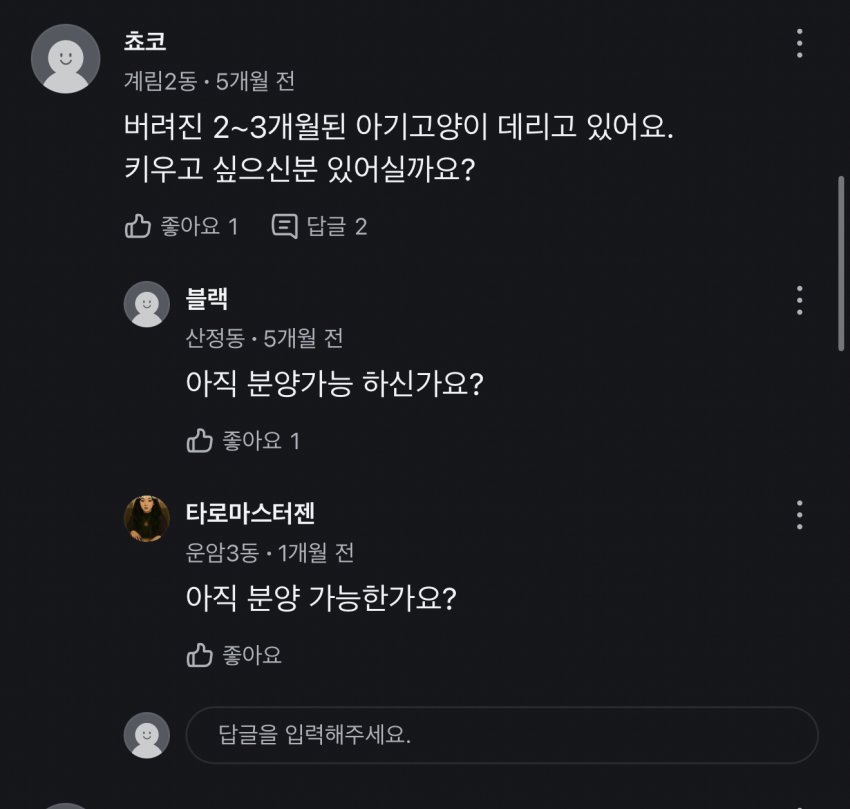
Task: Click the thumbs-up icon under 아직 분양가능 하신가요?
Action: click(x=200, y=440)
